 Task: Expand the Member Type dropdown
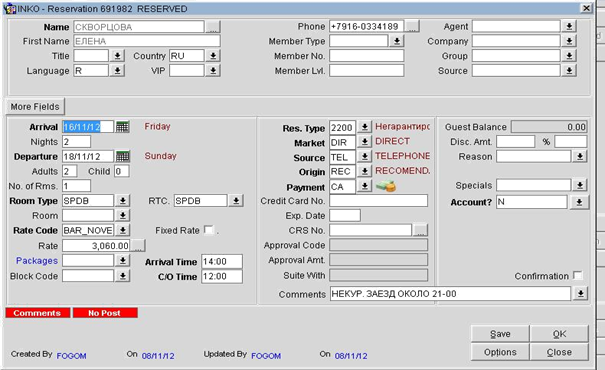(397, 41)
